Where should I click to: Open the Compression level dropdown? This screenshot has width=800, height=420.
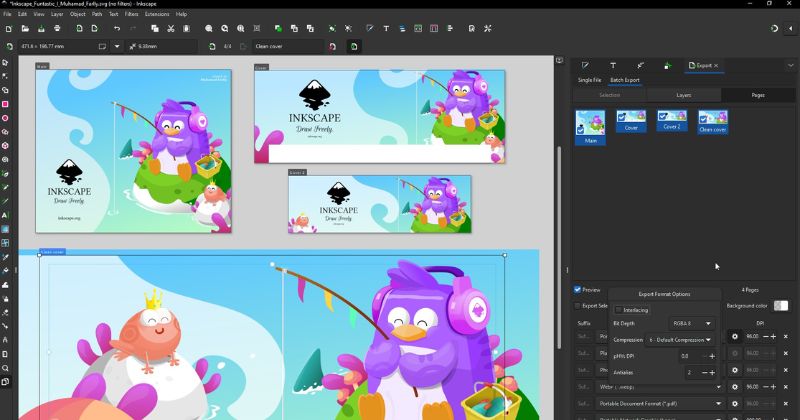point(680,340)
